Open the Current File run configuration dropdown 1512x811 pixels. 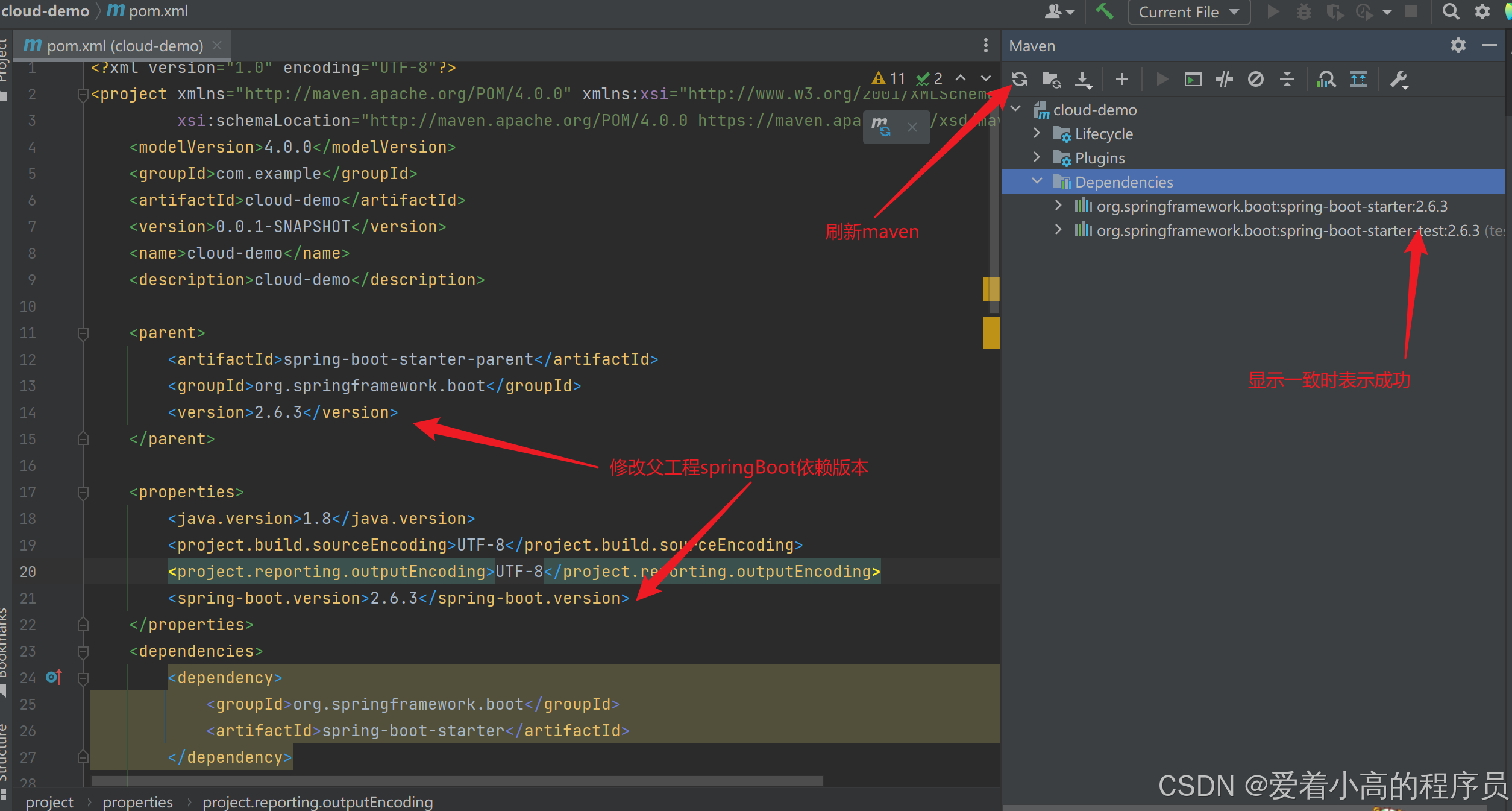[1188, 12]
